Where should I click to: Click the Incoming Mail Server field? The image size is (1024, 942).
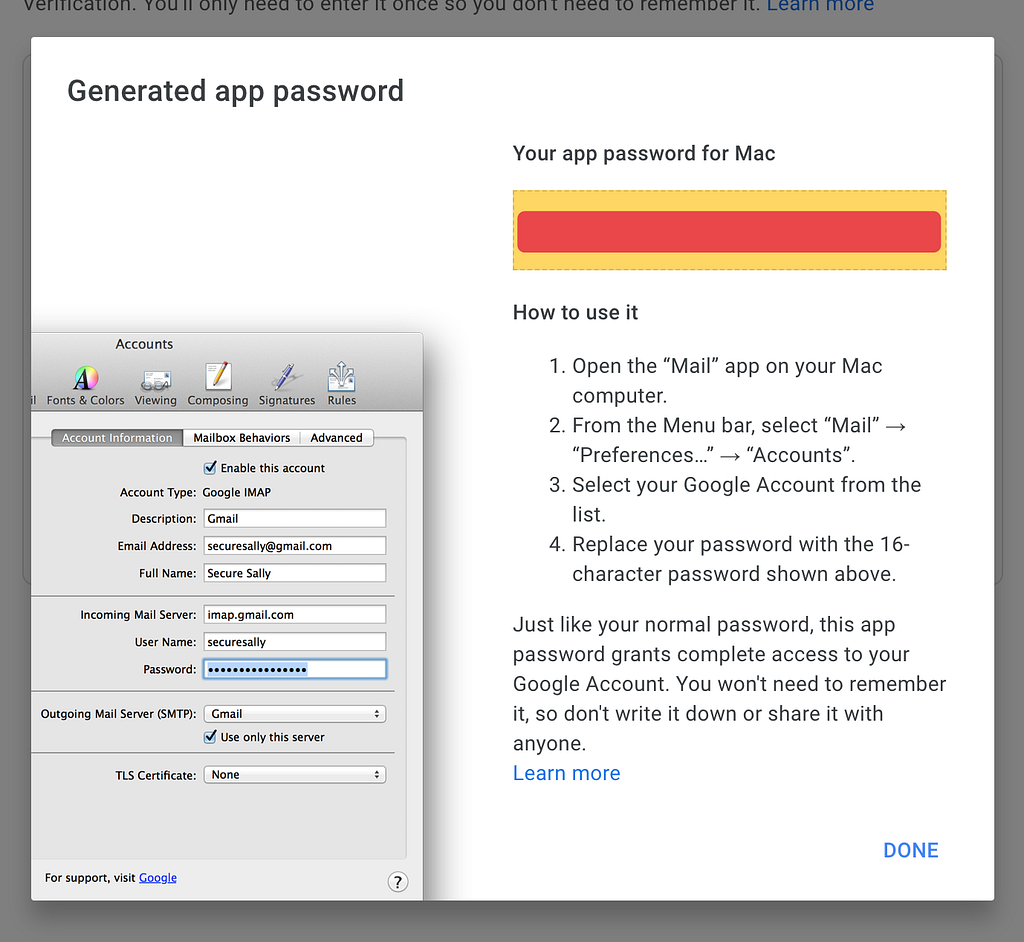coord(295,614)
